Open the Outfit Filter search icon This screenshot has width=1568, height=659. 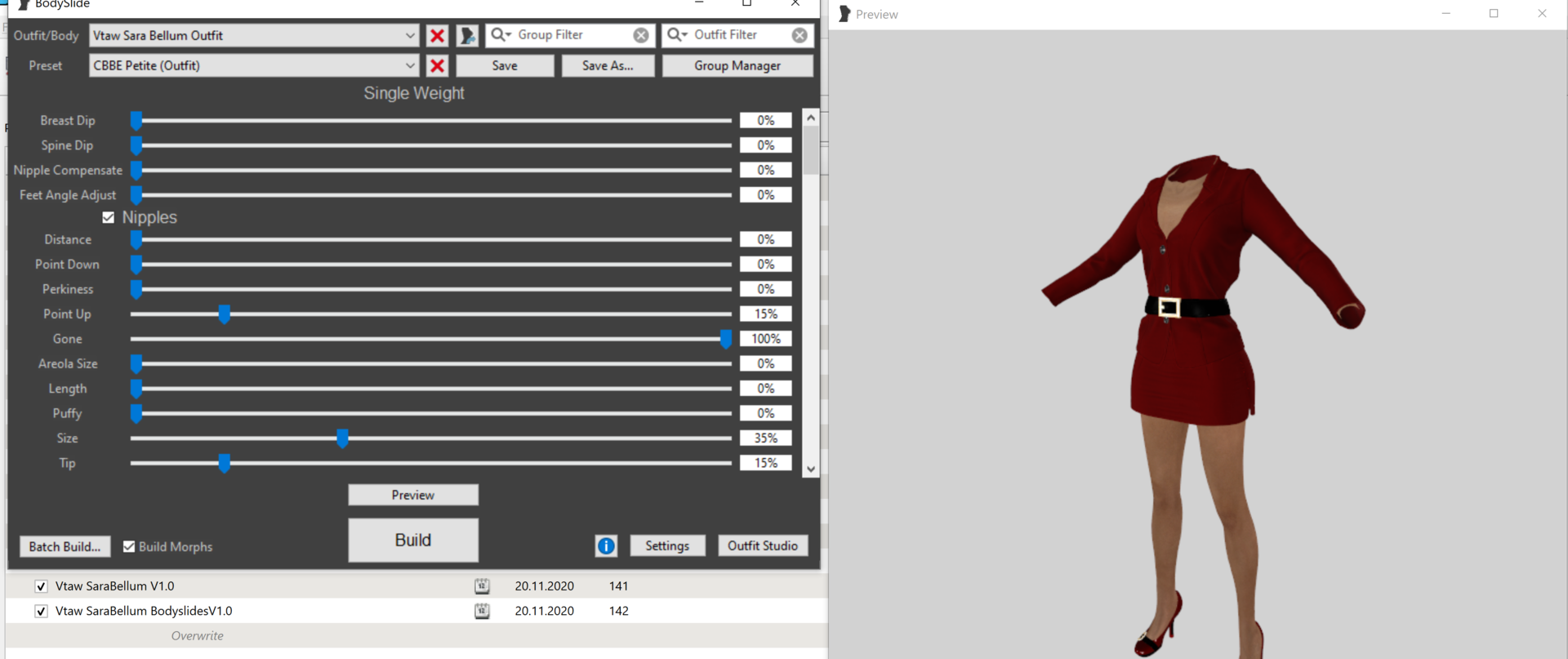[x=677, y=35]
